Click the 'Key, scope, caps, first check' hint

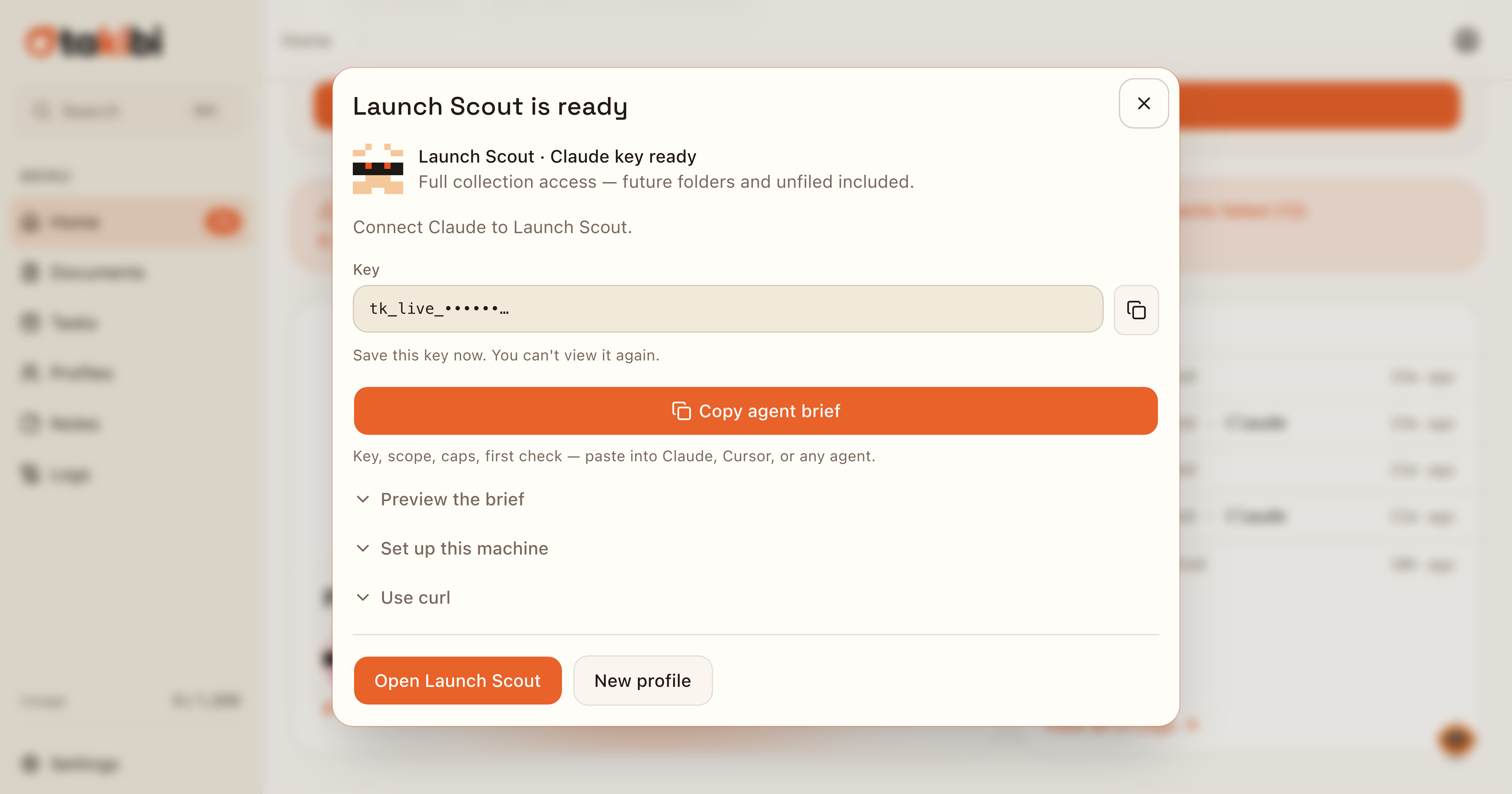614,456
